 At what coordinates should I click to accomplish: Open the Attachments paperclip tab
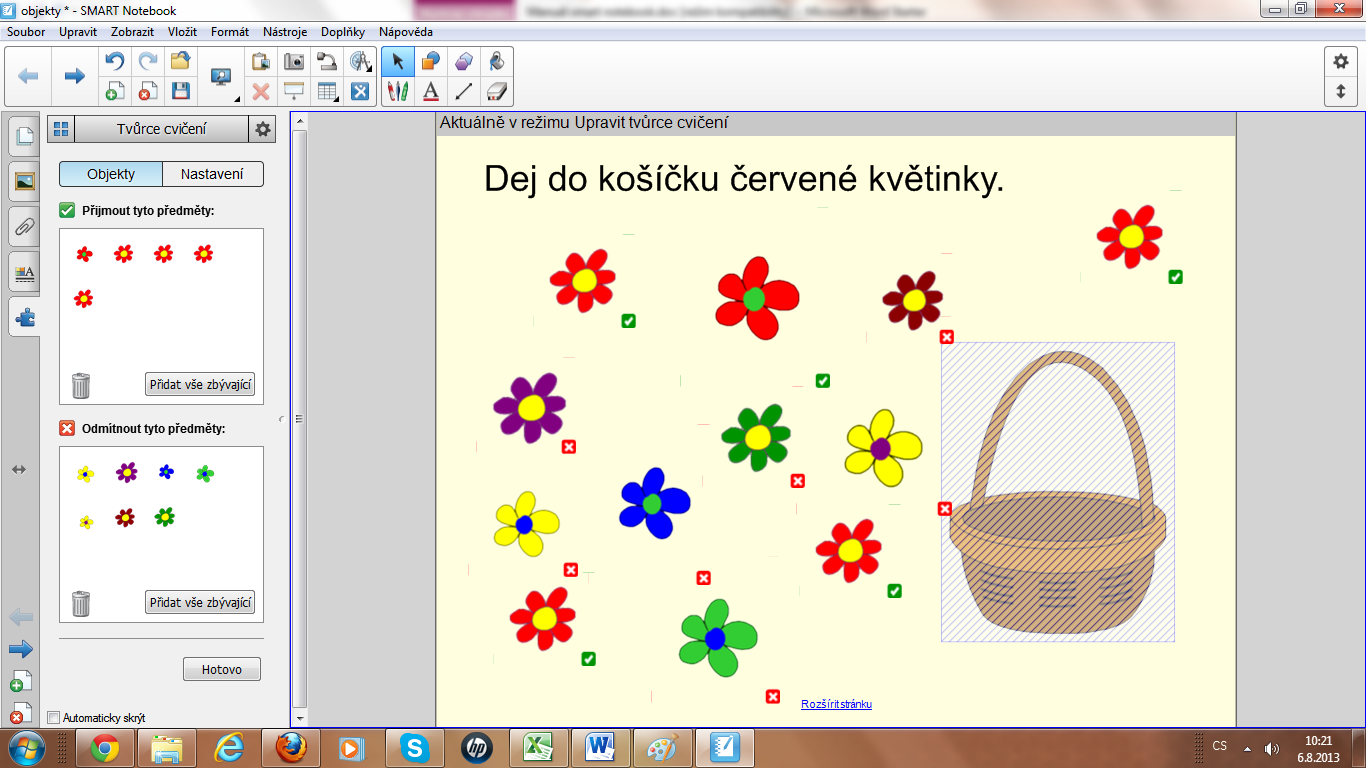pos(25,227)
